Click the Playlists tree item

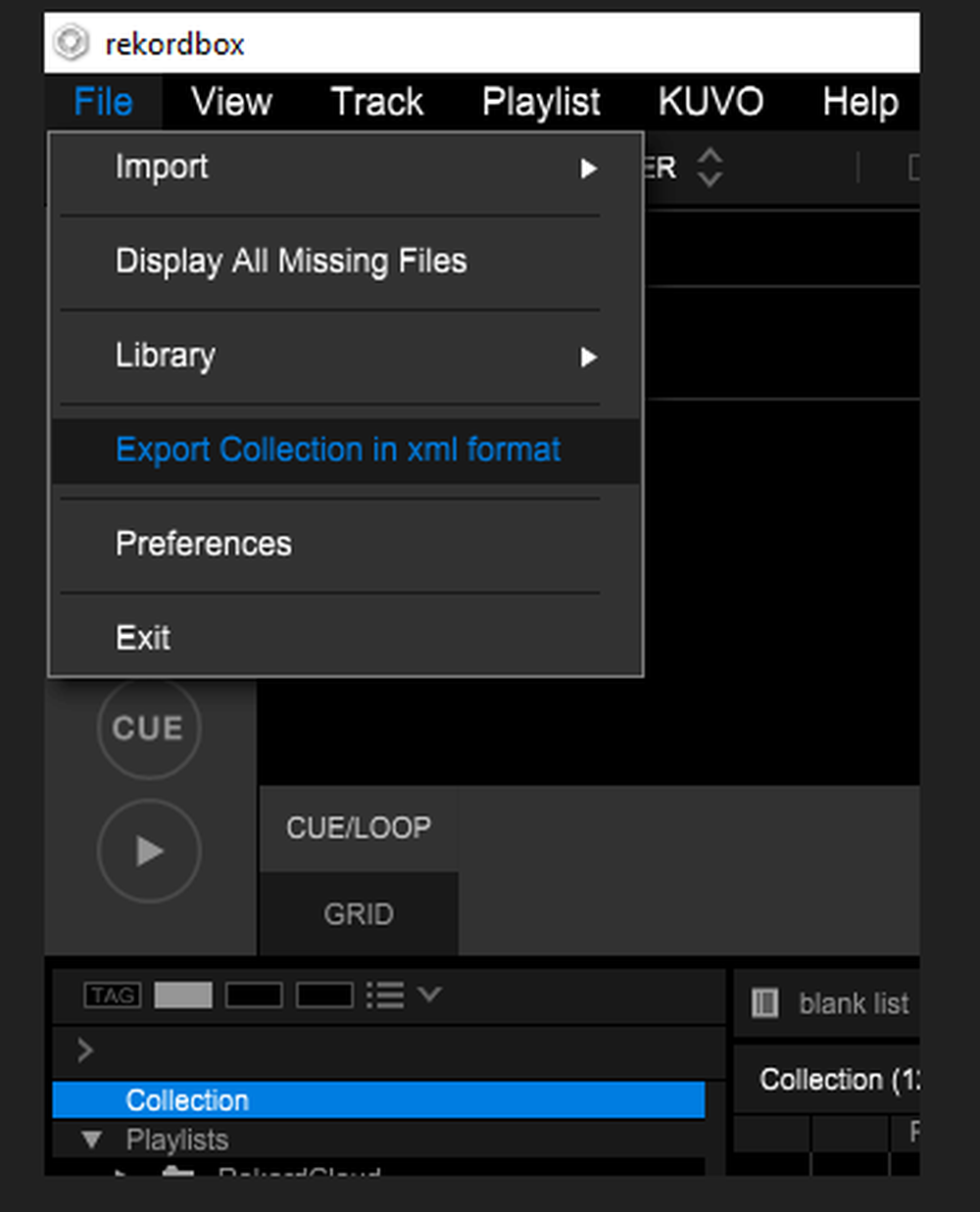coord(177,1140)
